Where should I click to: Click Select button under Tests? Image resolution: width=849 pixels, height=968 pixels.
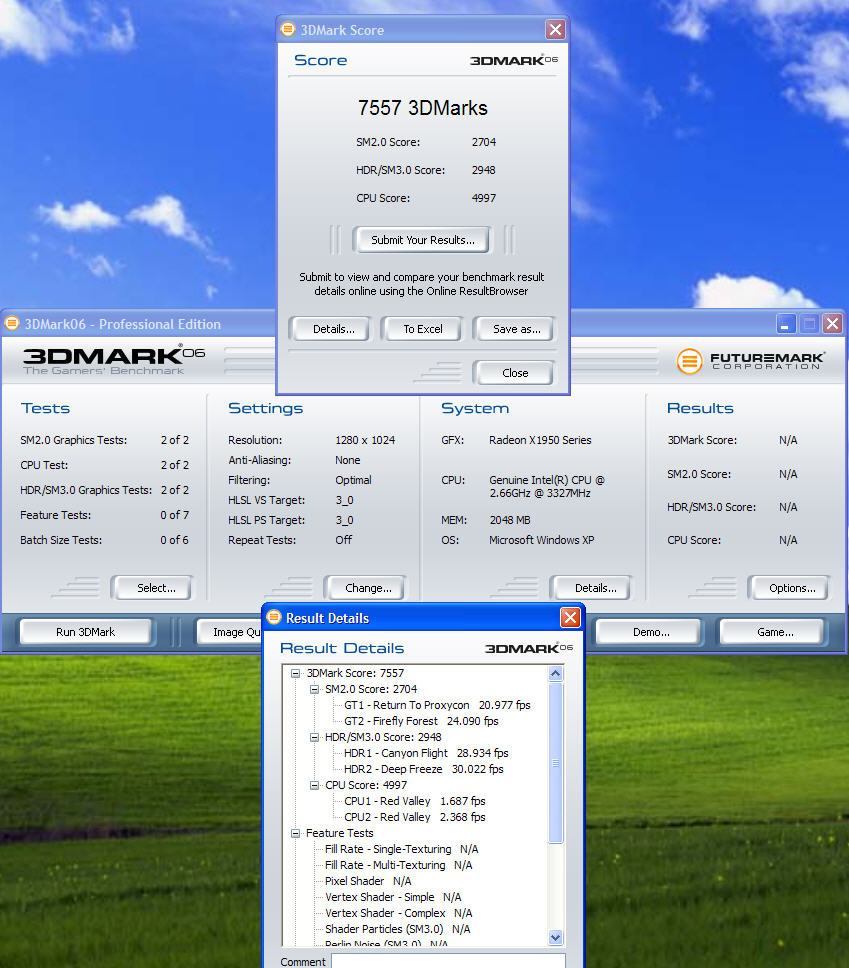(152, 588)
